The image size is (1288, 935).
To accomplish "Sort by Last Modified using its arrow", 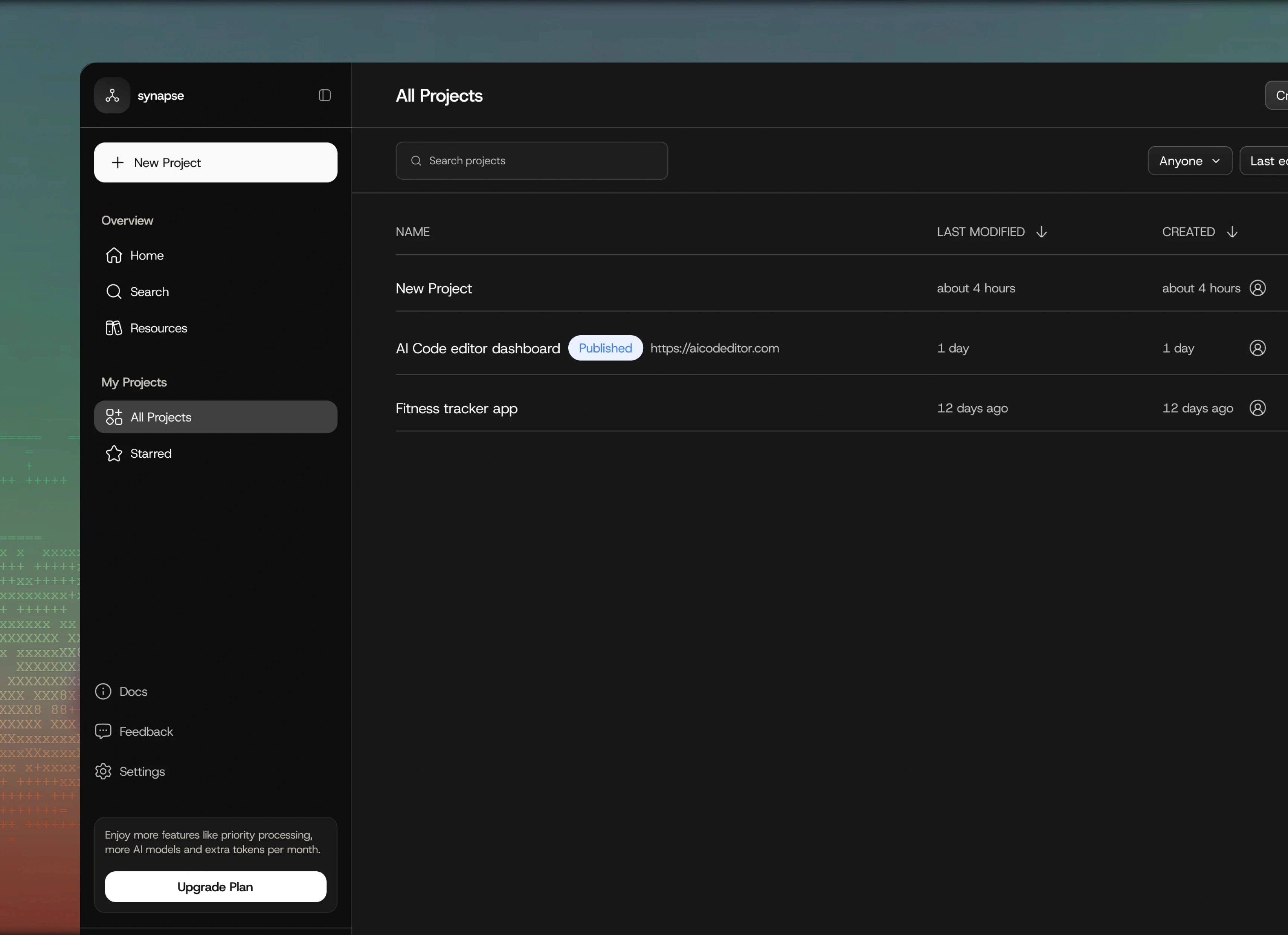I will click(x=1042, y=232).
